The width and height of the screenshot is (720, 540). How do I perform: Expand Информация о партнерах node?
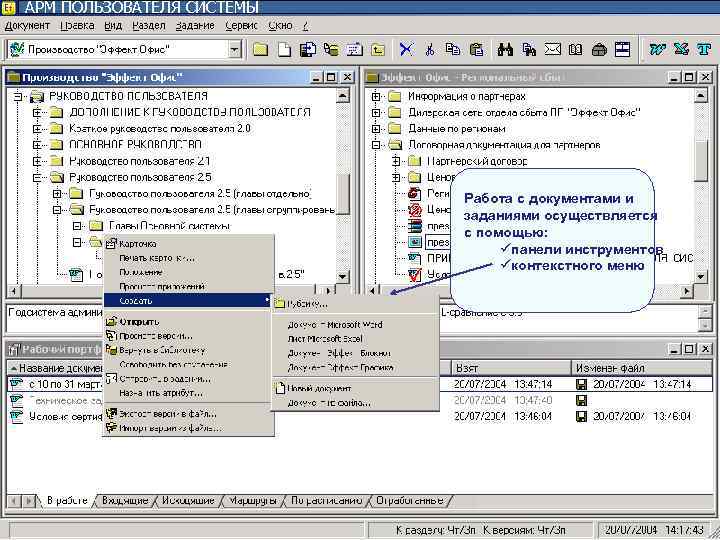click(376, 96)
